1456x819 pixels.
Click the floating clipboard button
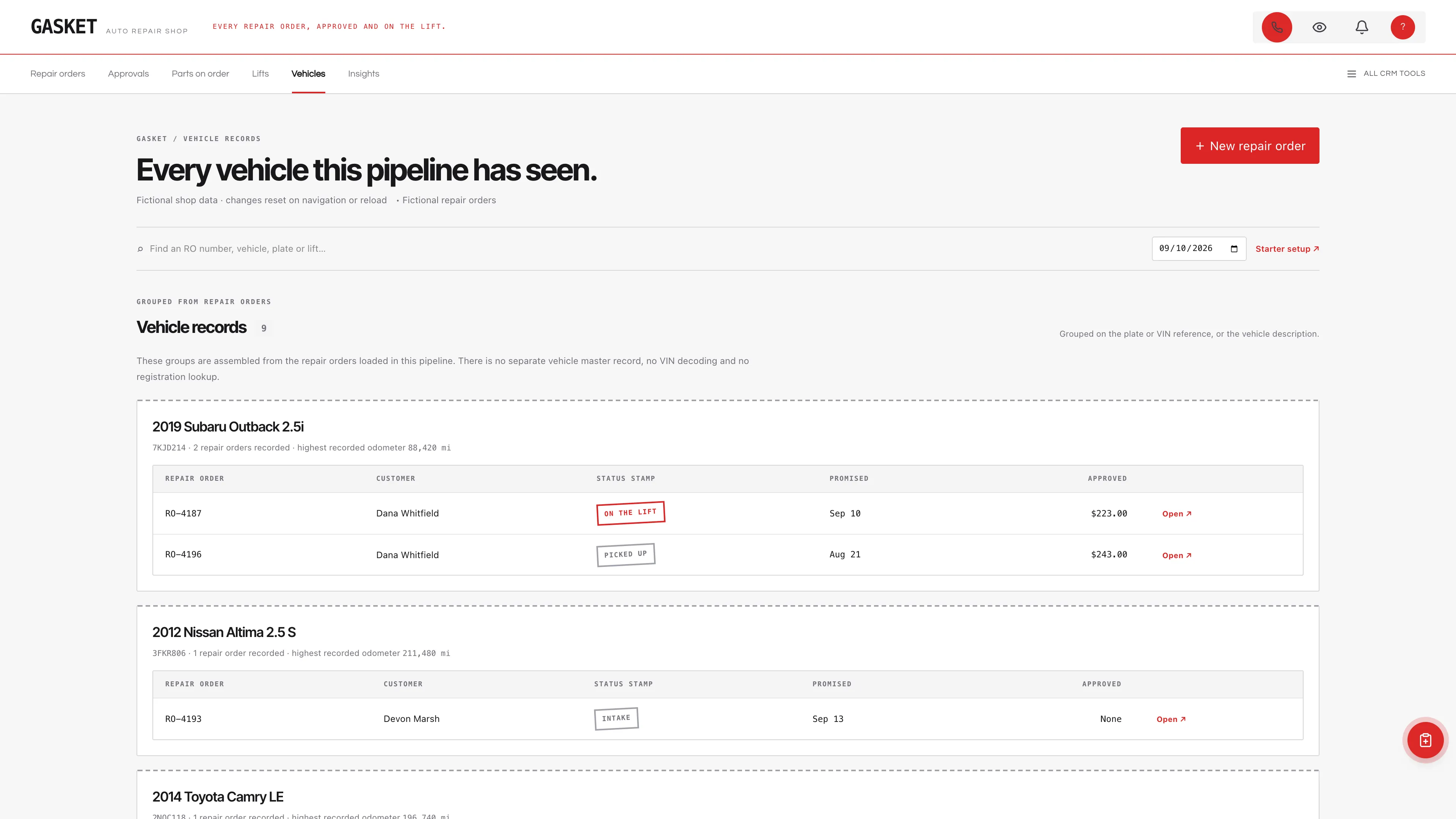[1425, 740]
